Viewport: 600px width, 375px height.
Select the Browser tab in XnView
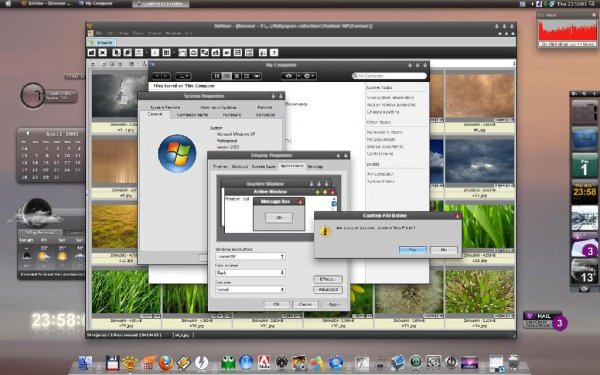101,42
